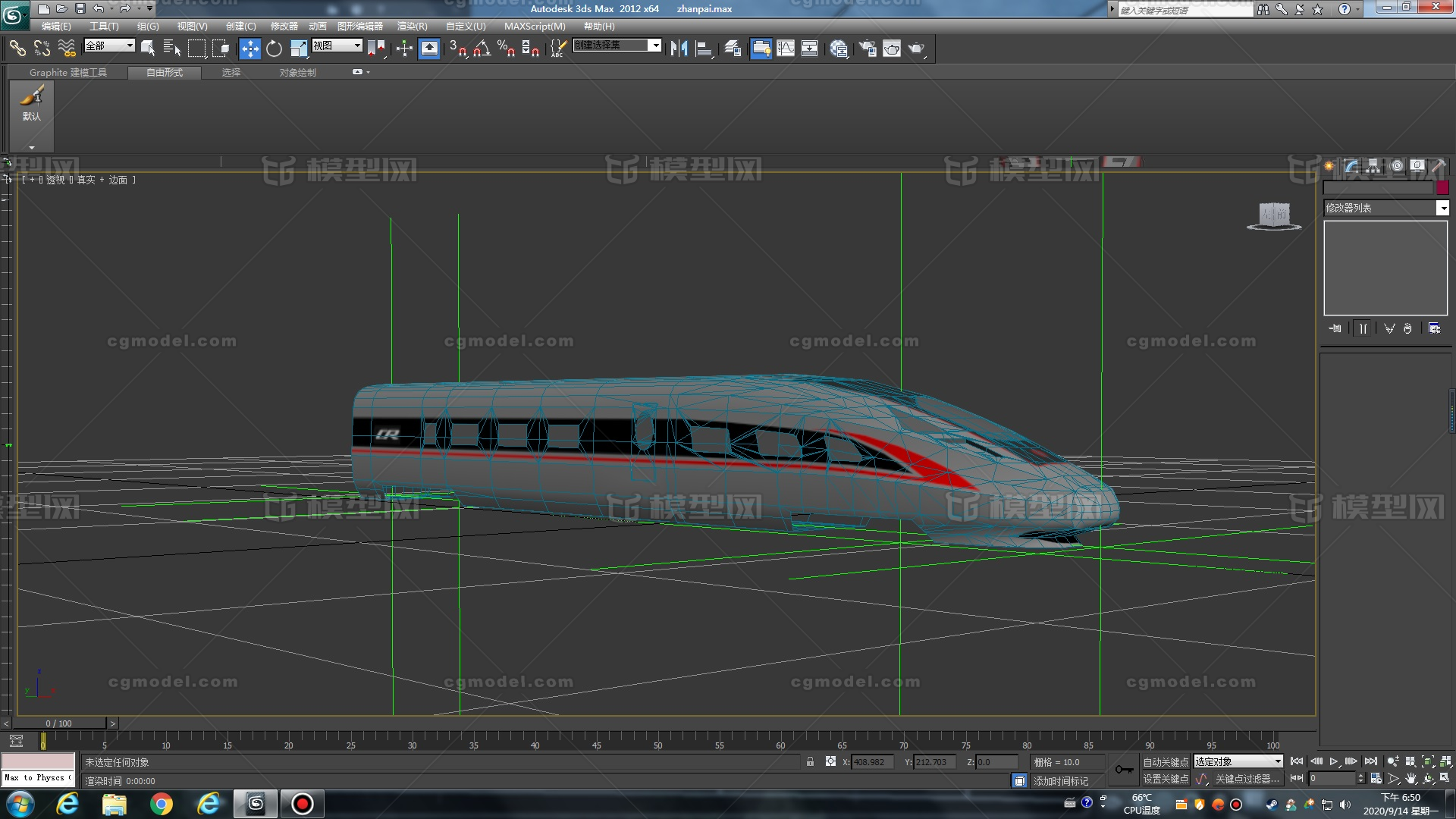Click the time slider 0 / 100

tap(58, 723)
